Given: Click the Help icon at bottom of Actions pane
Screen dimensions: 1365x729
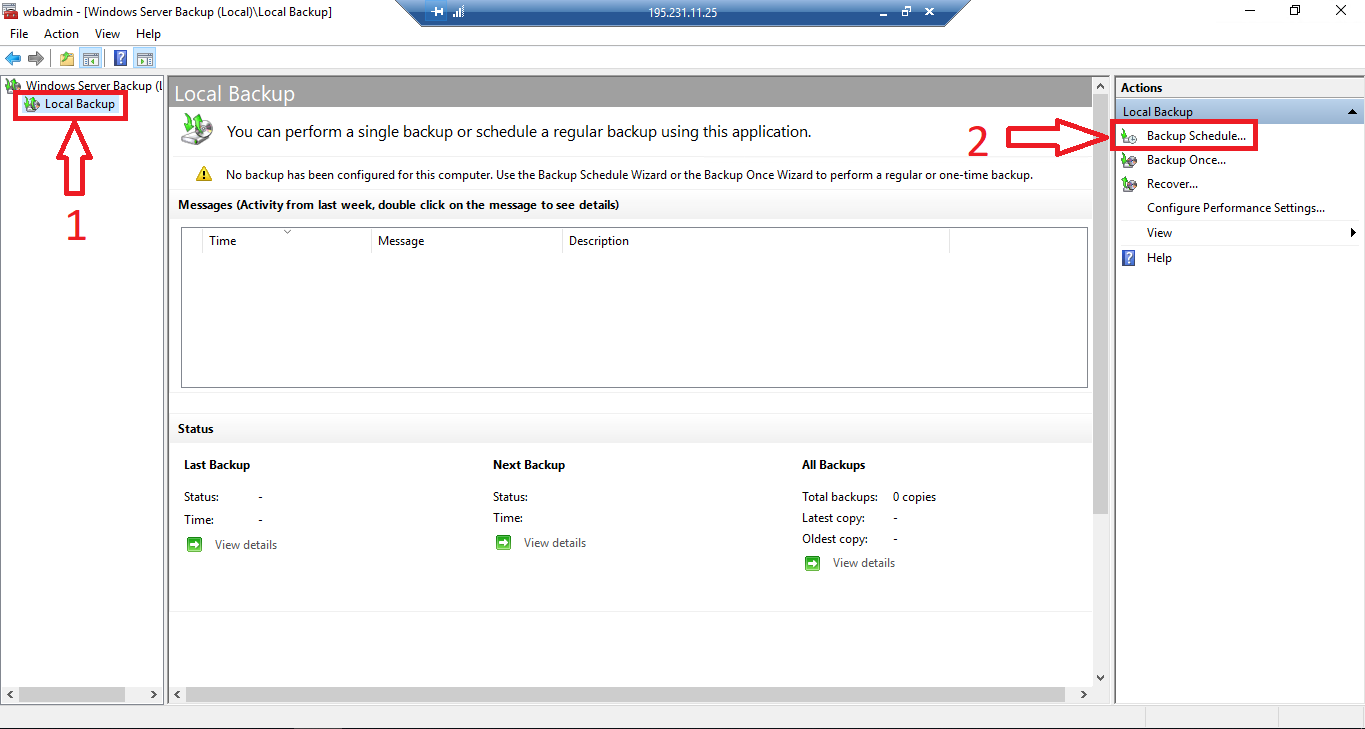Looking at the screenshot, I should click(x=1128, y=257).
